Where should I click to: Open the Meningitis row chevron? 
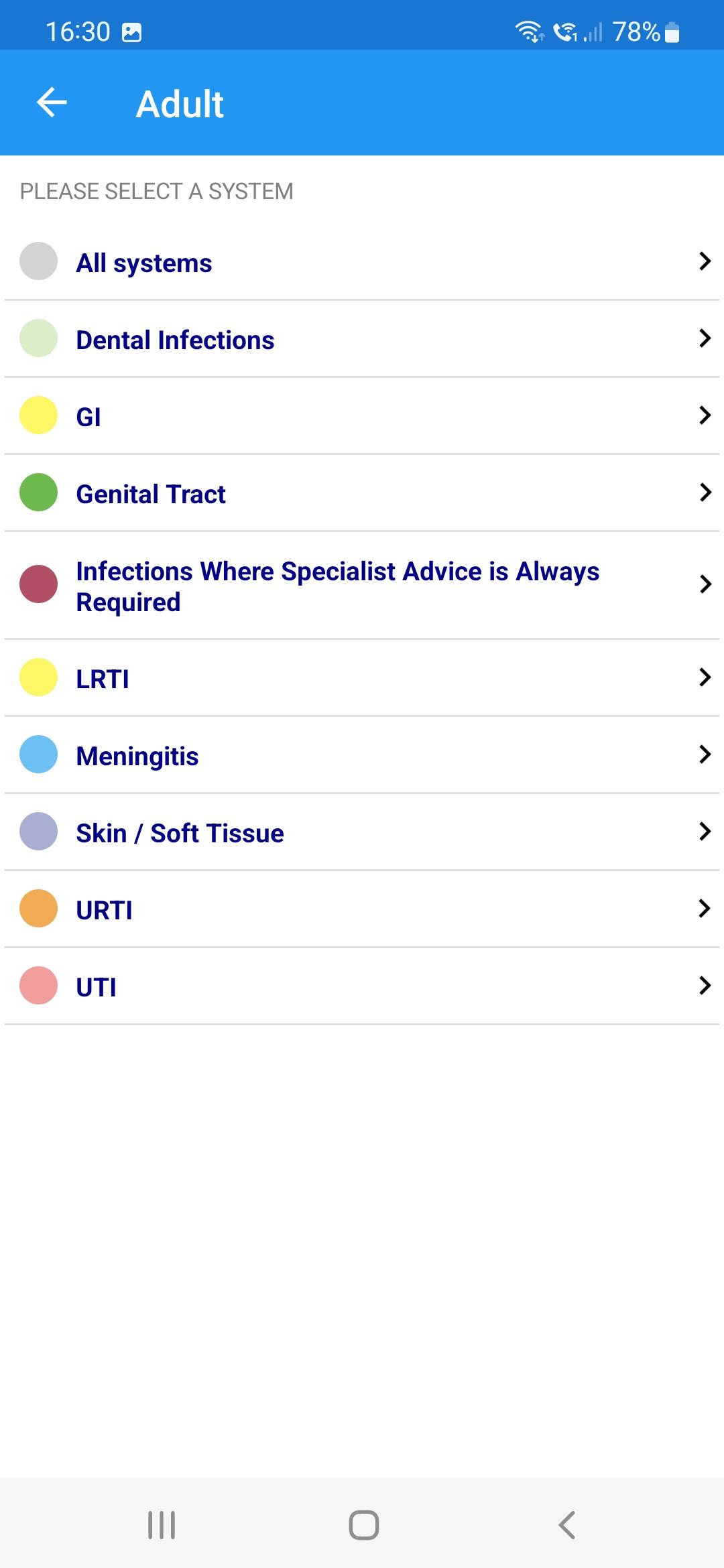[x=704, y=754]
